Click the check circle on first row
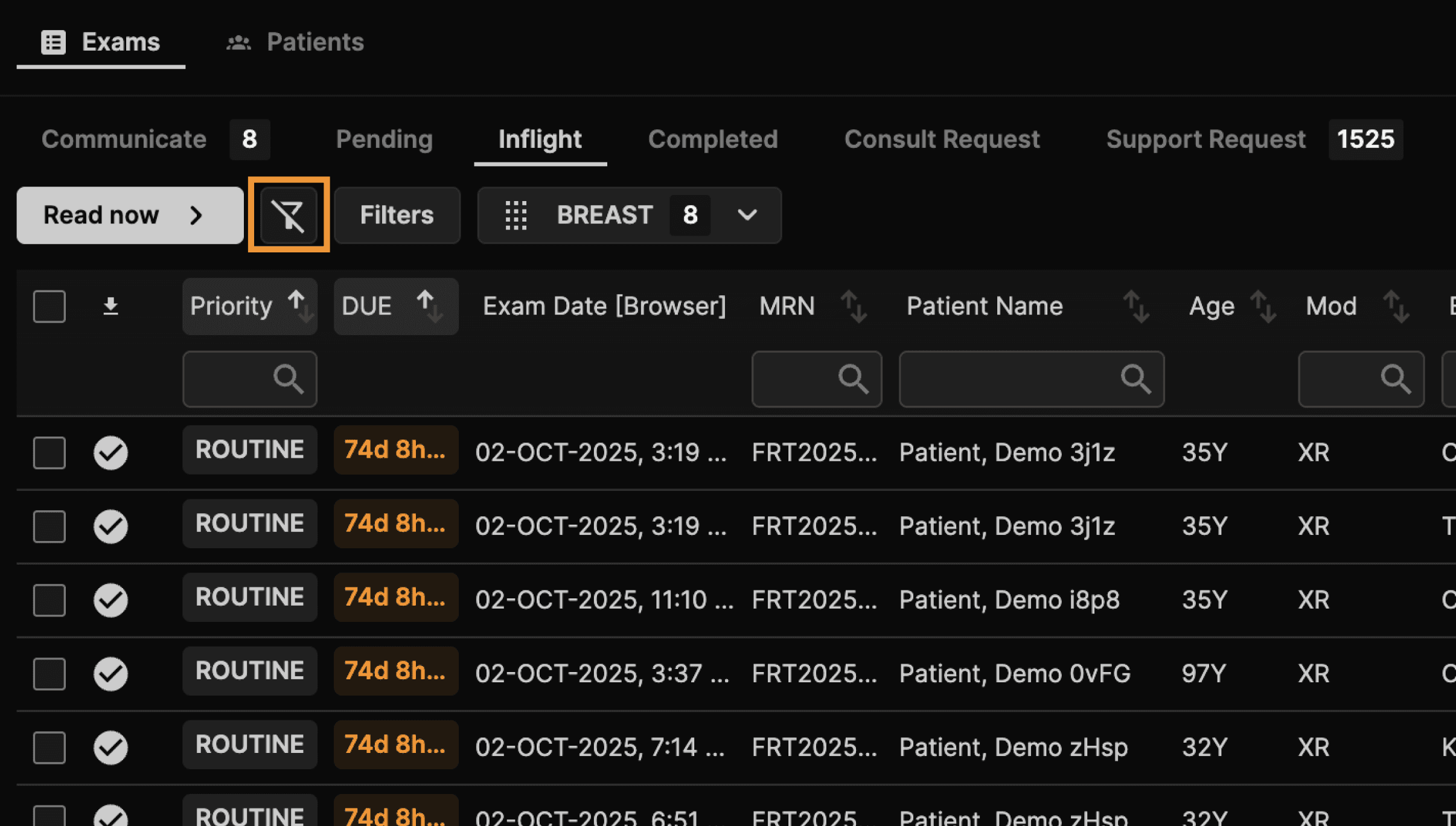The image size is (1456, 826). (110, 452)
